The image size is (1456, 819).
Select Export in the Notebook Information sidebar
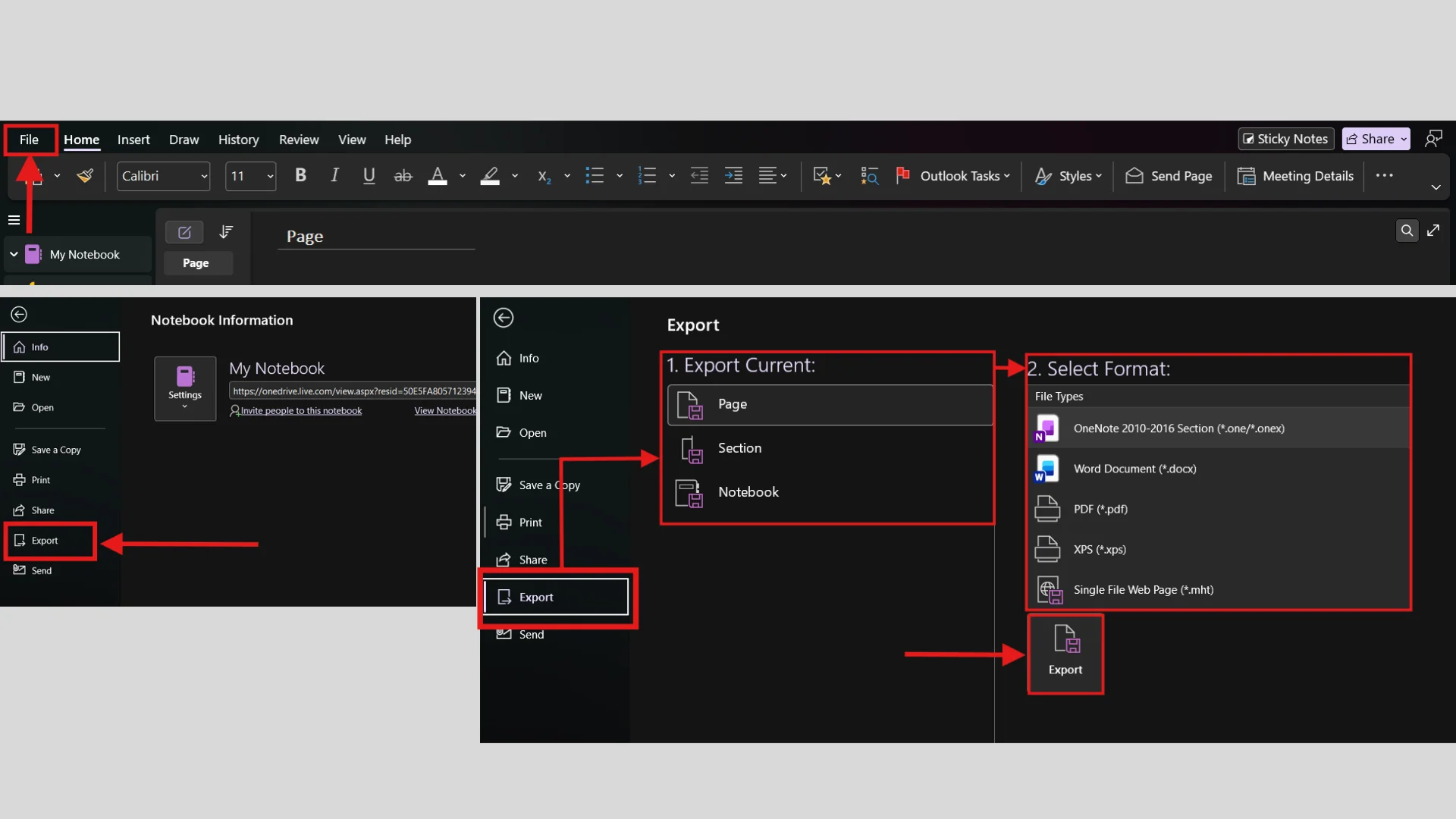click(50, 541)
